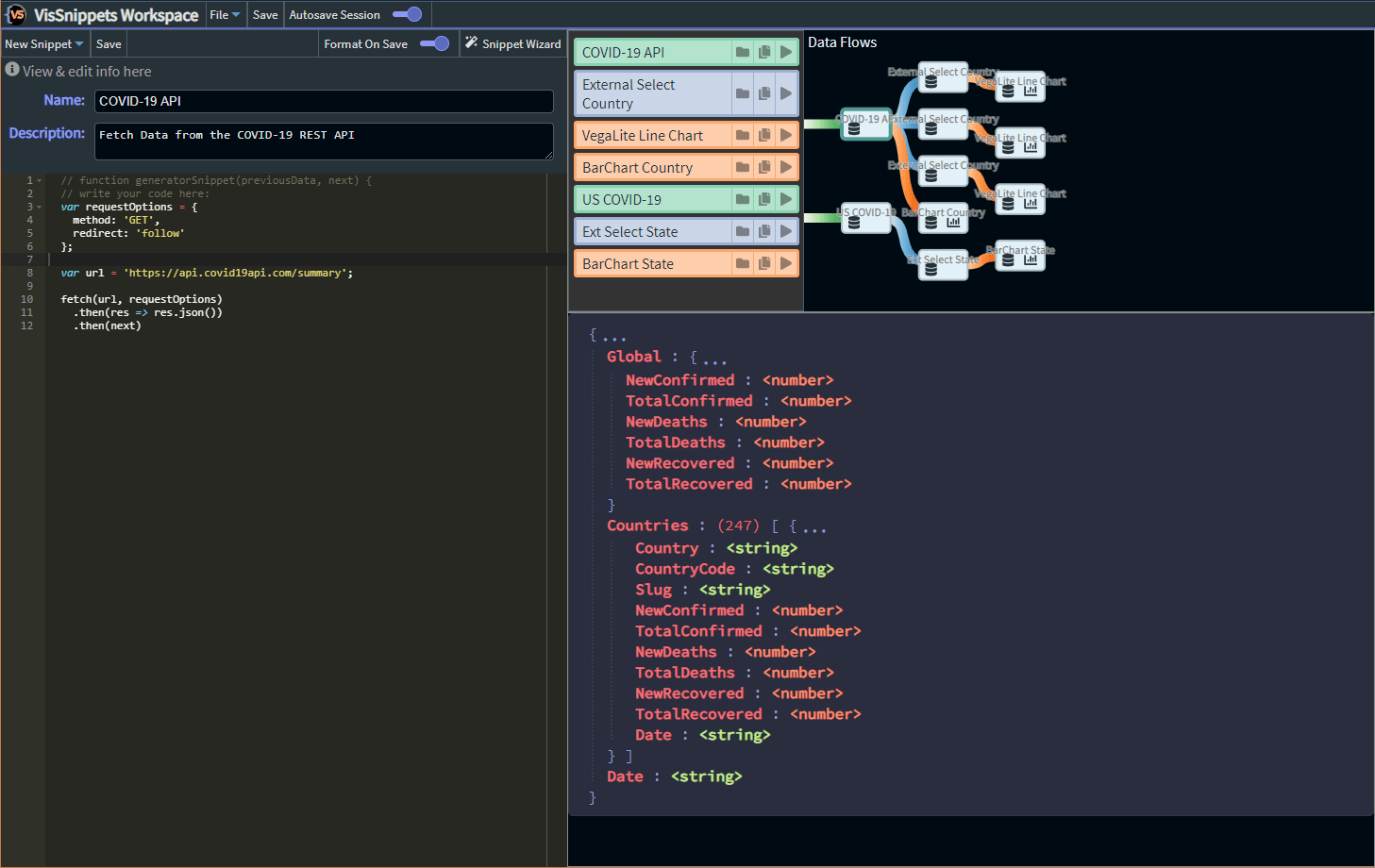Screen dimensions: 1375x868
Task: Run the External Select Country snippet
Action: coord(786,93)
